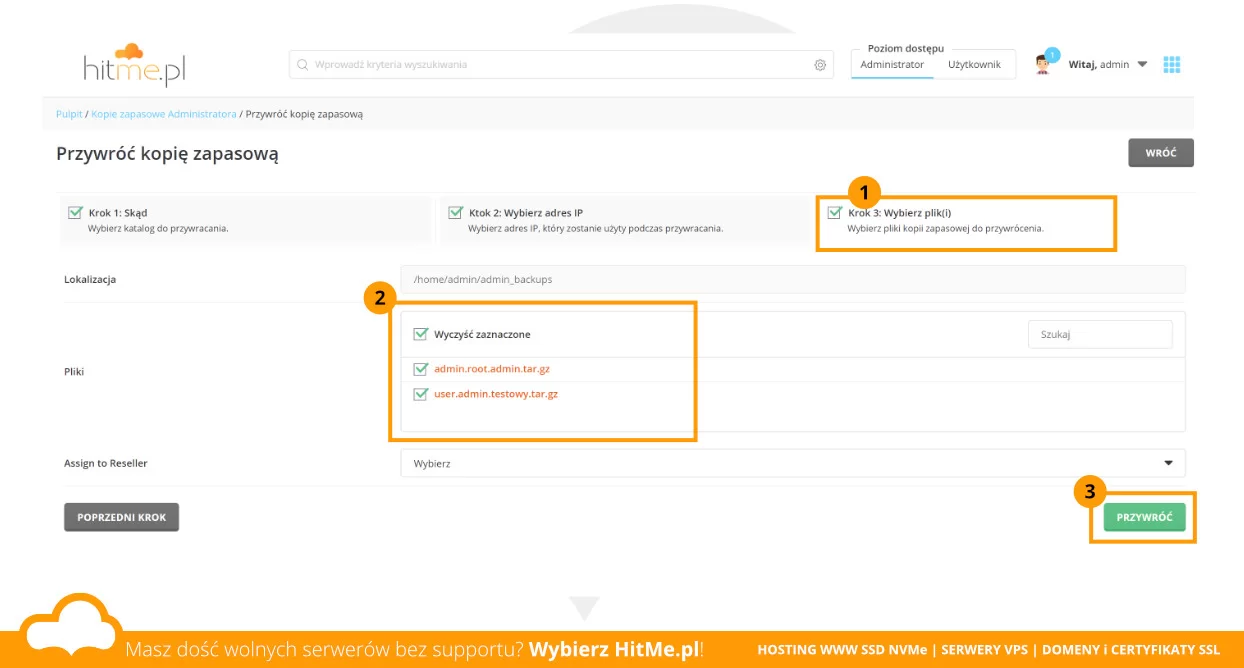Go to Krok 3: Wybierz plik(i) step
This screenshot has width=1244, height=668.
coord(966,220)
